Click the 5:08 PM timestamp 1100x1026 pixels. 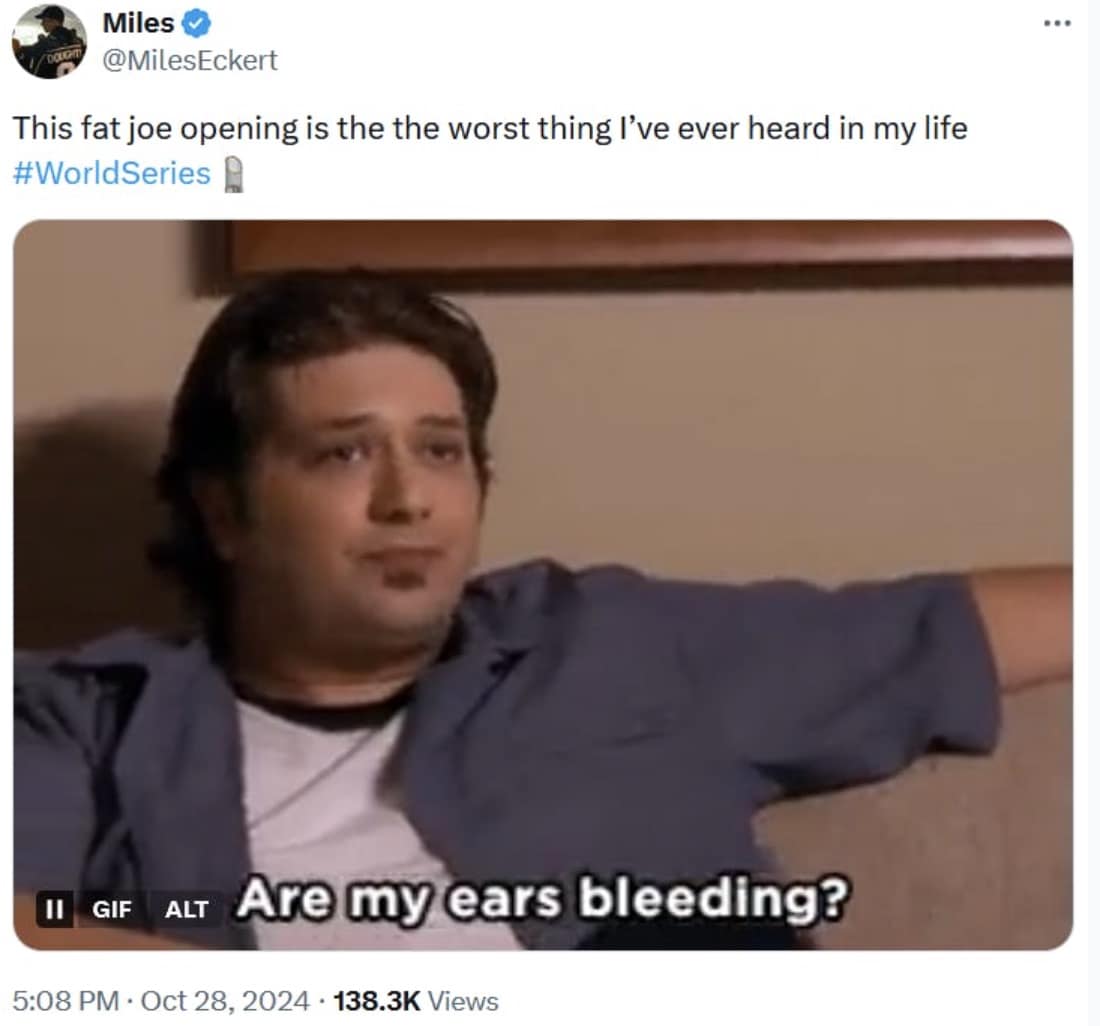(x=66, y=1001)
